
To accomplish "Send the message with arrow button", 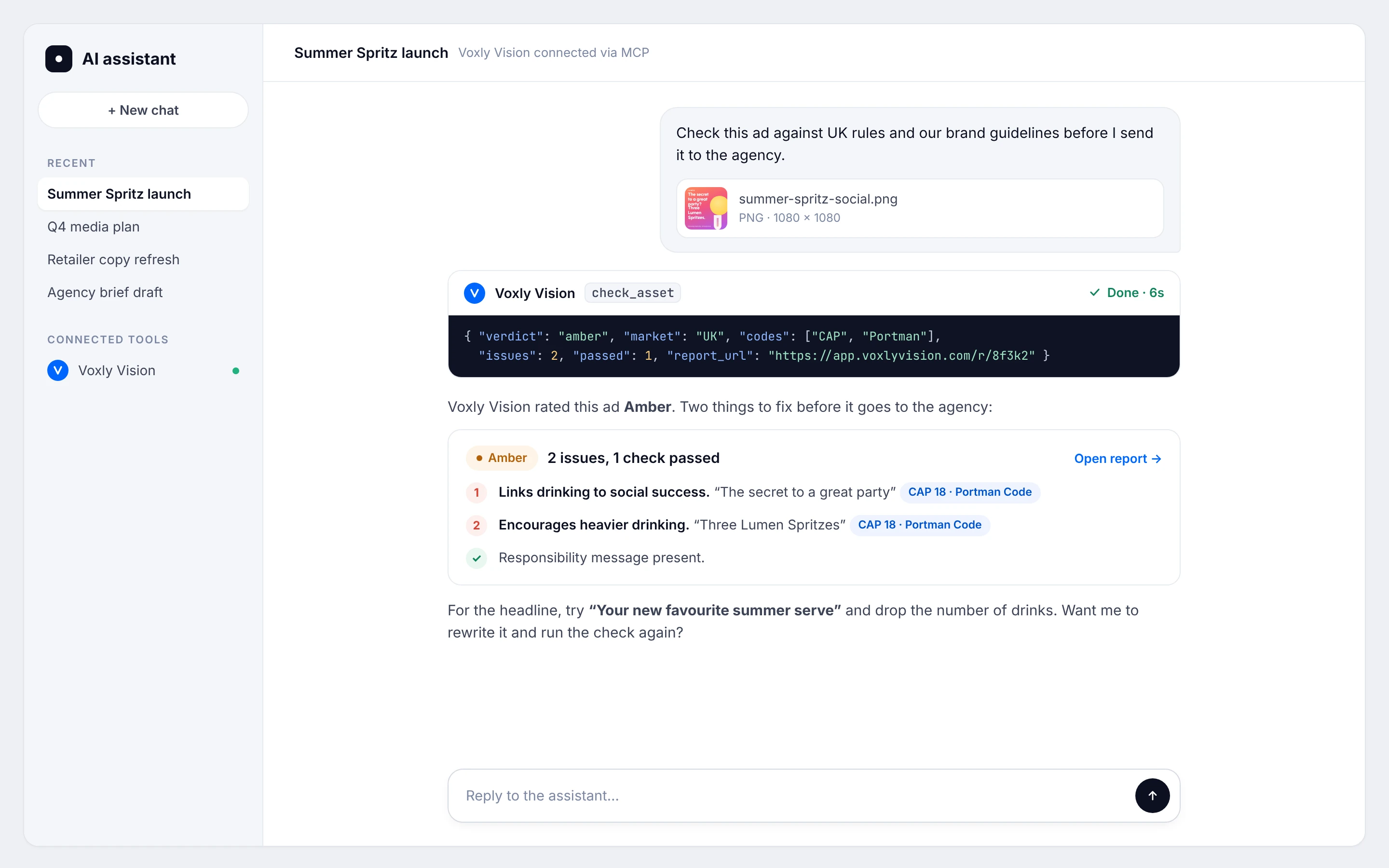I will (x=1152, y=796).
